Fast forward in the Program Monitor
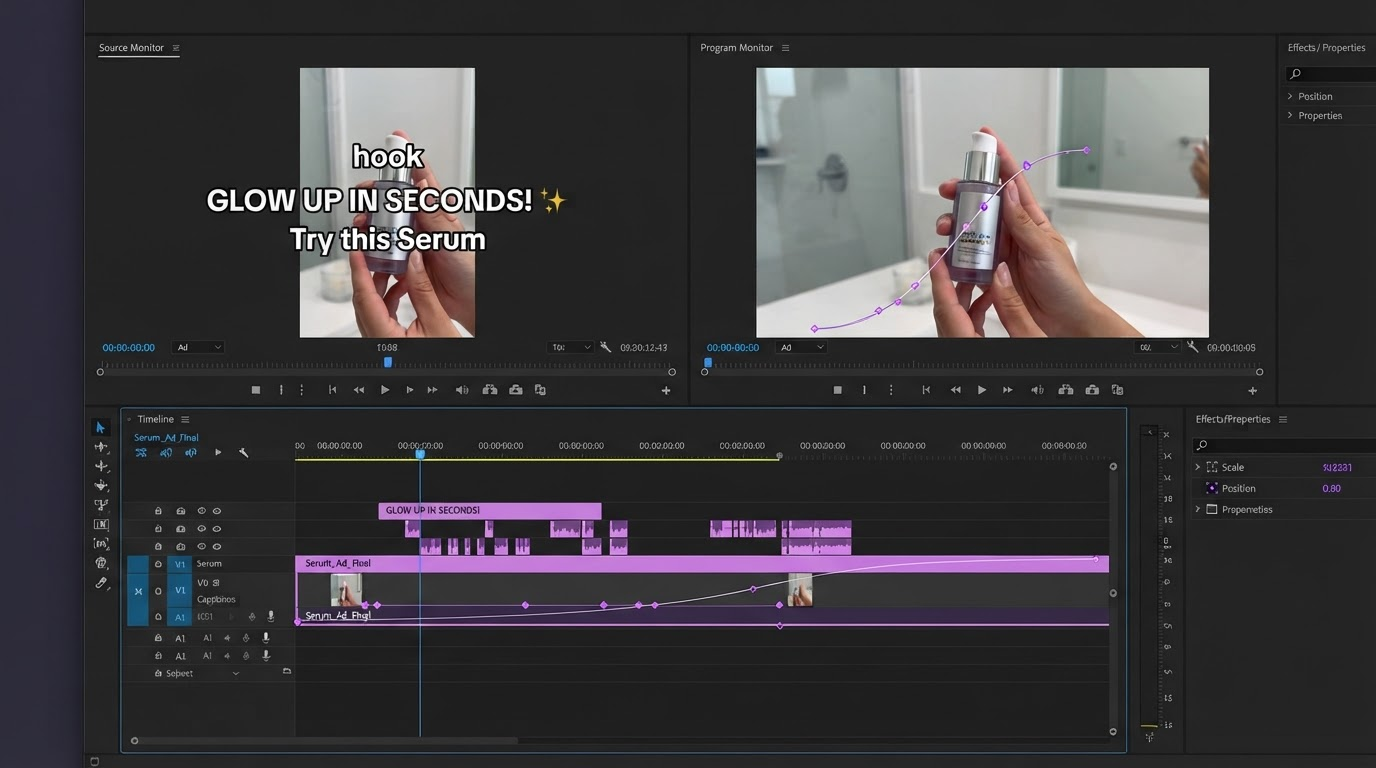The width and height of the screenshot is (1376, 768). tap(1008, 390)
